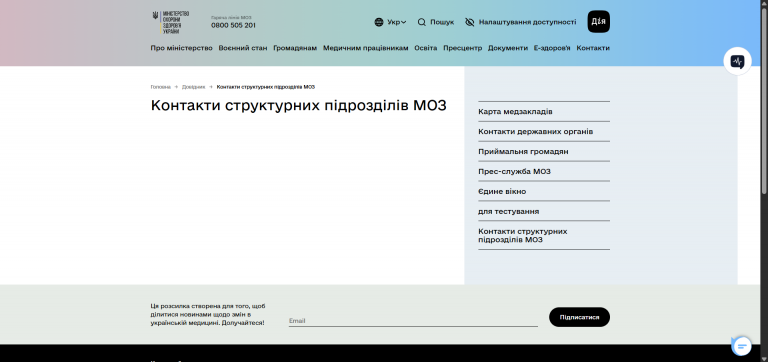This screenshot has height=362, width=768.
Task: Open Налаштування доступності settings
Action: [x=528, y=22]
